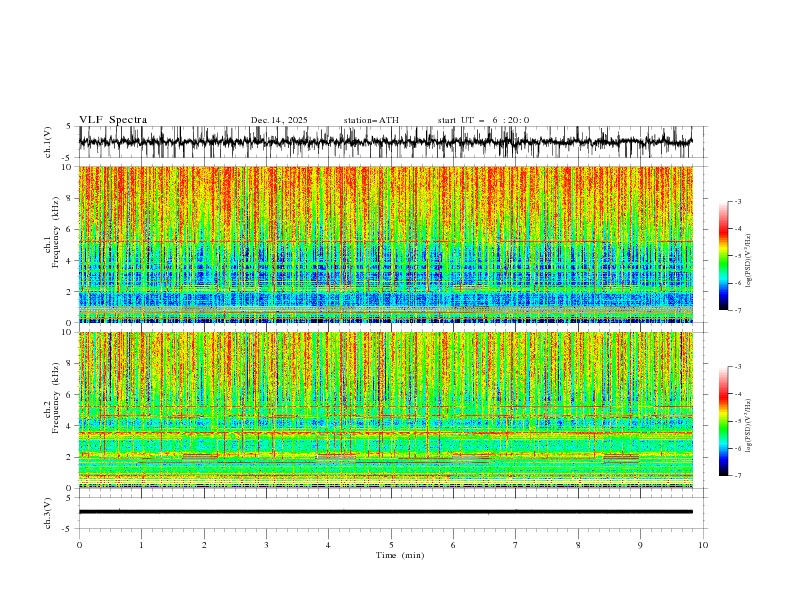Click time axis tick label '8'
This screenshot has height=612, width=792.
point(578,545)
